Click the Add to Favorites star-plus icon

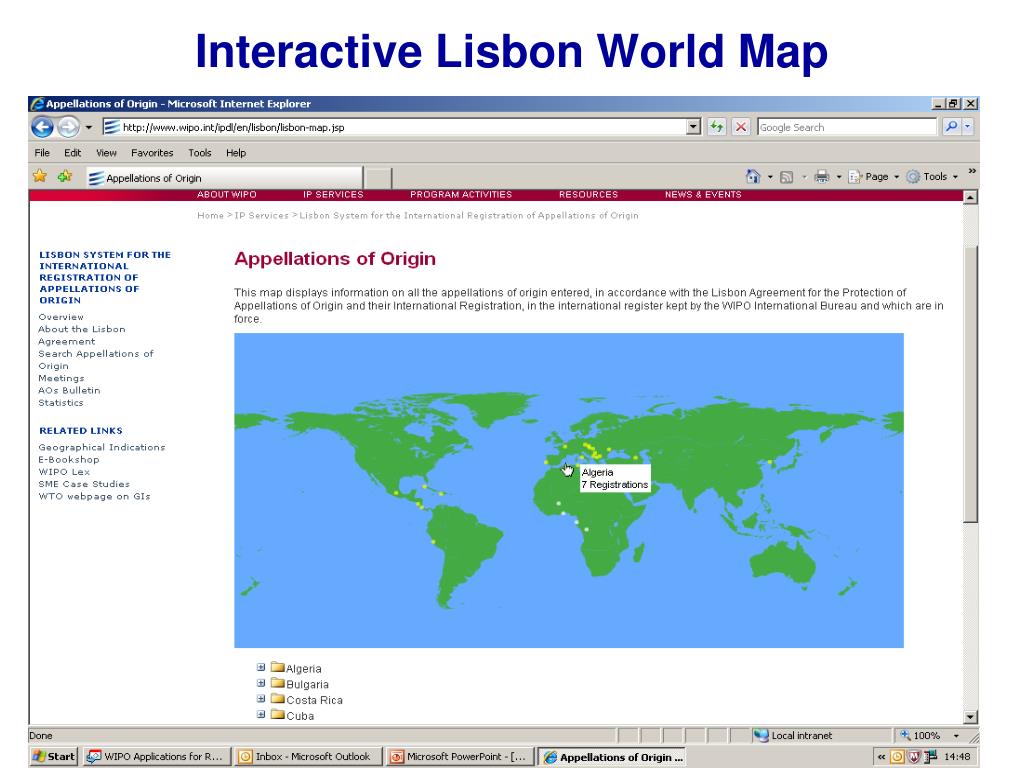65,176
